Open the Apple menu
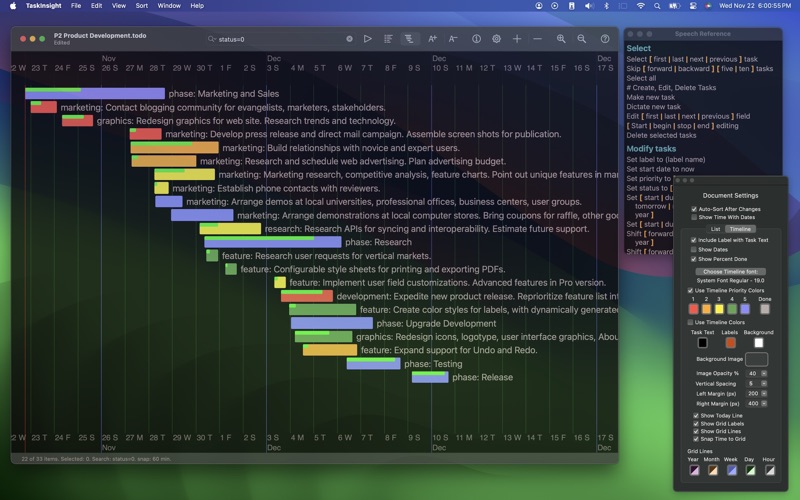The image size is (800, 500). coord(13,6)
